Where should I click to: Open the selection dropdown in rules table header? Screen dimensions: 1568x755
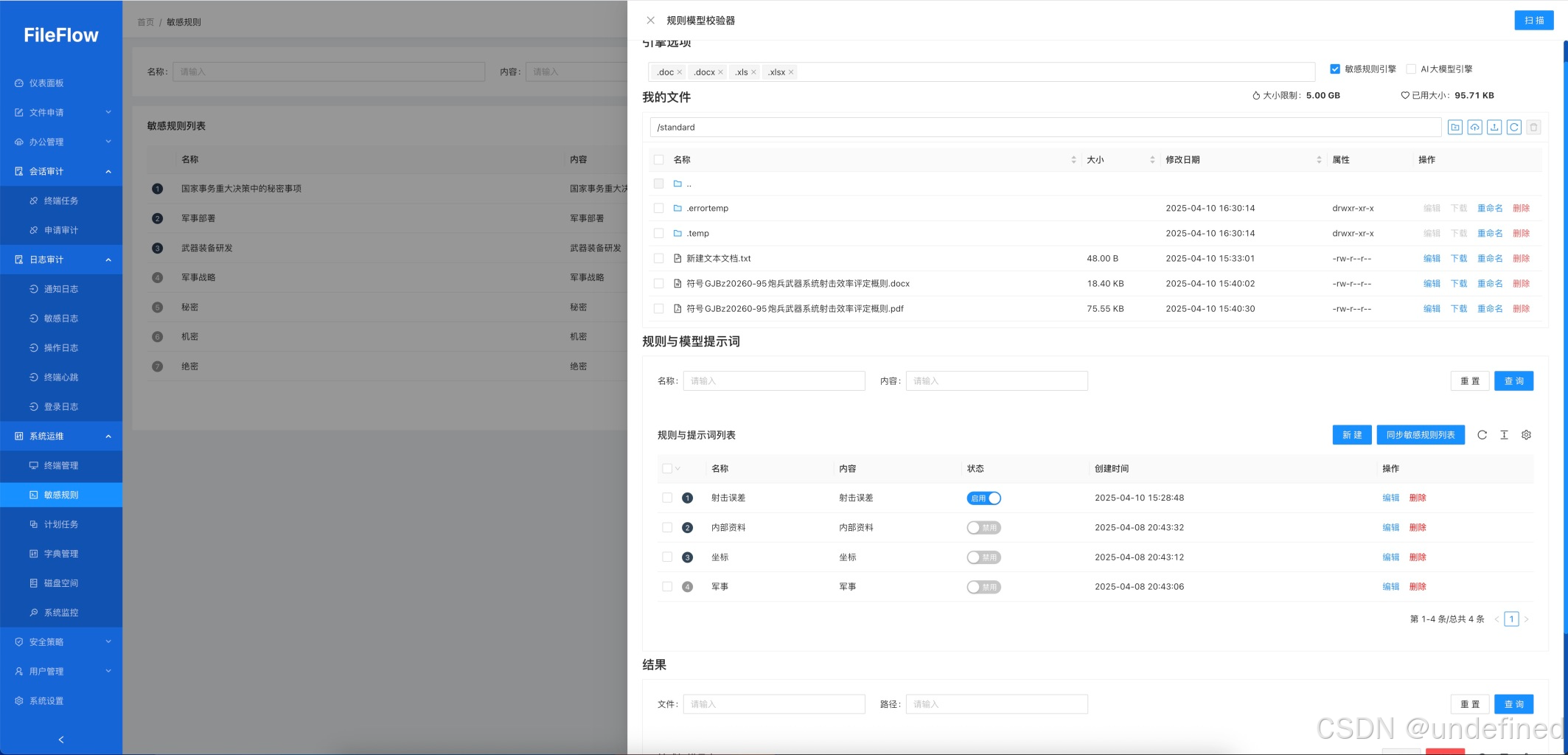pos(677,469)
